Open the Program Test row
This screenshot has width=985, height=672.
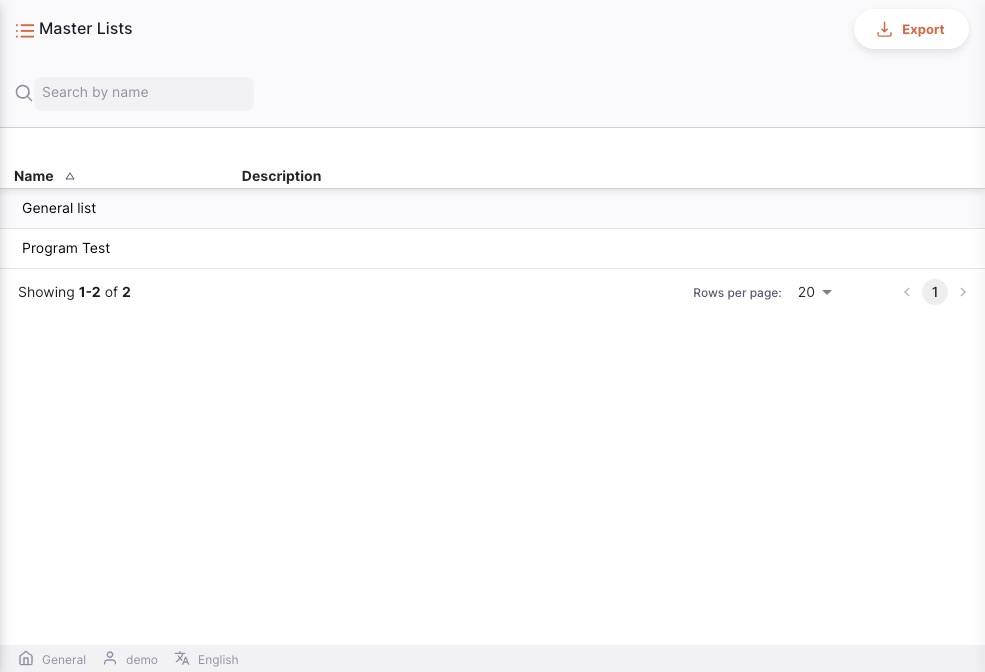pyautogui.click(x=66, y=248)
